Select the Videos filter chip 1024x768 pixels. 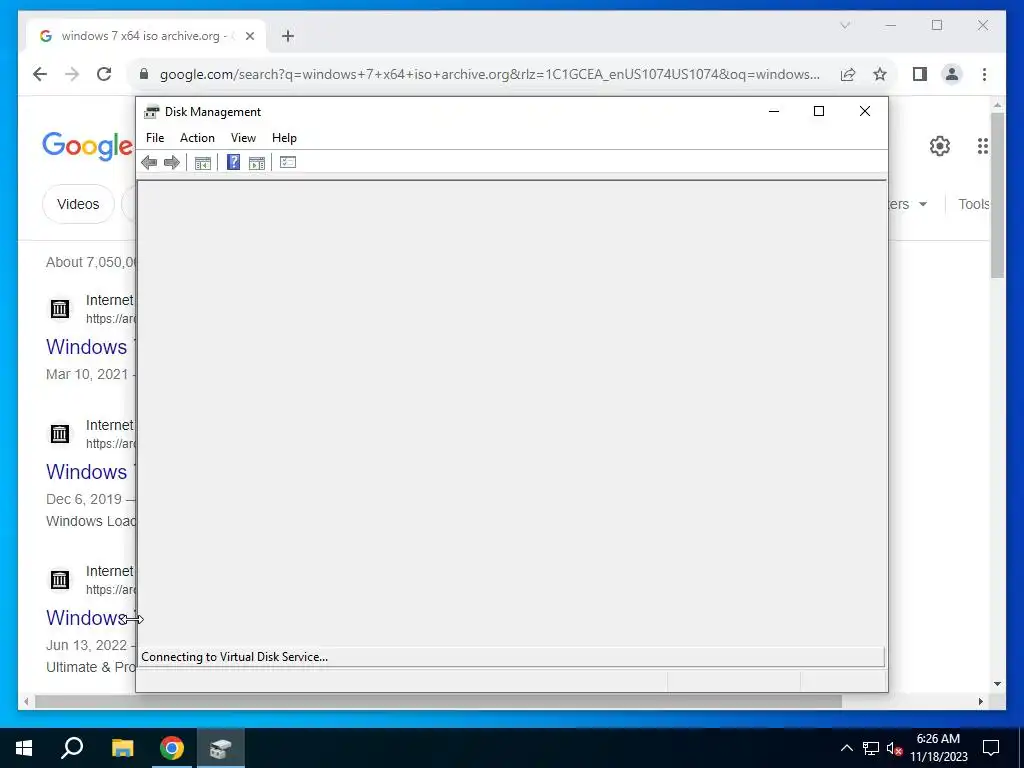pos(78,204)
